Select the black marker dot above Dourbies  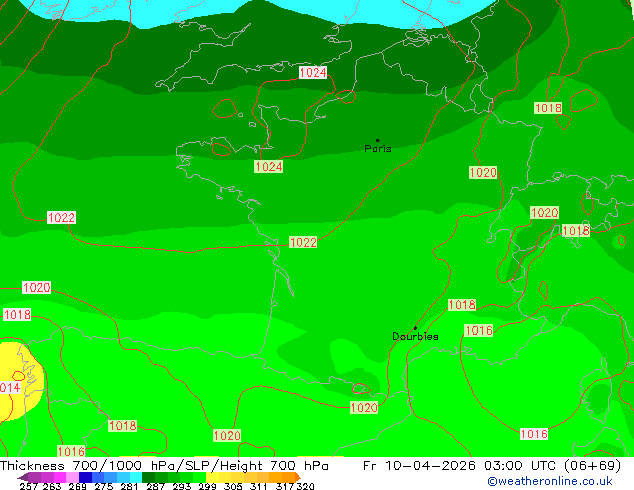pos(415,328)
